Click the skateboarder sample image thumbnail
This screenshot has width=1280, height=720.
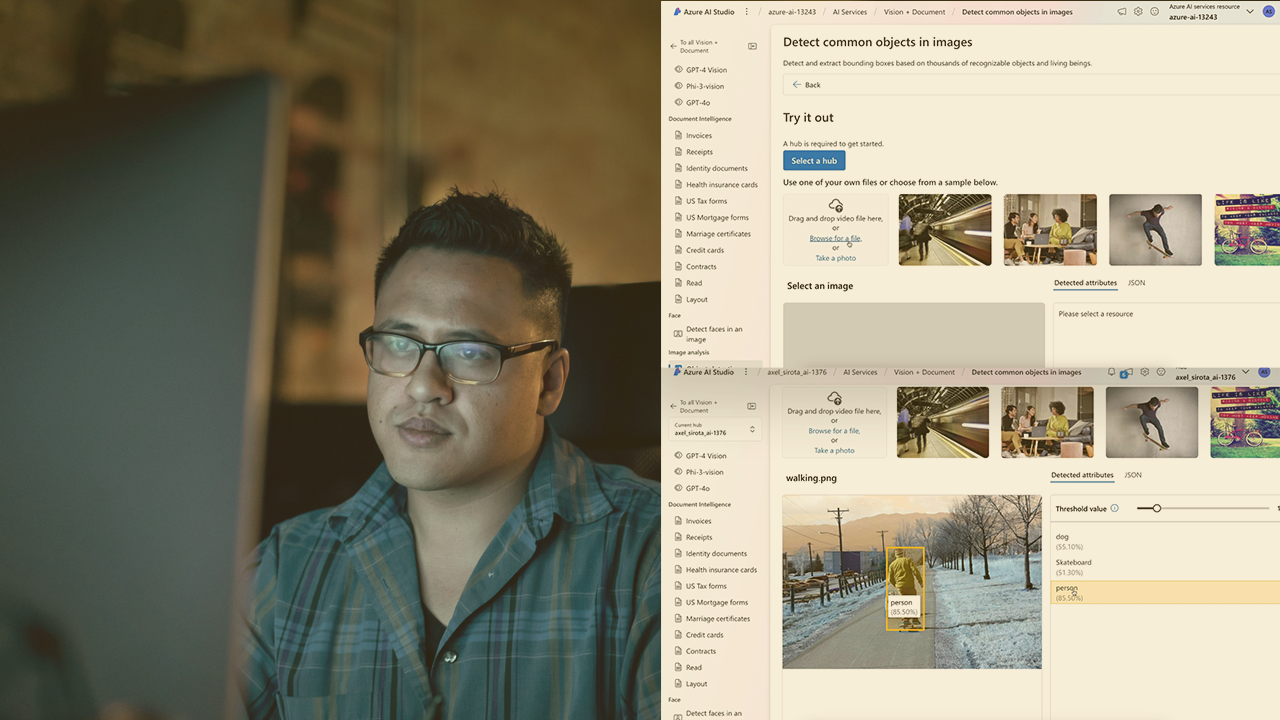(1155, 230)
